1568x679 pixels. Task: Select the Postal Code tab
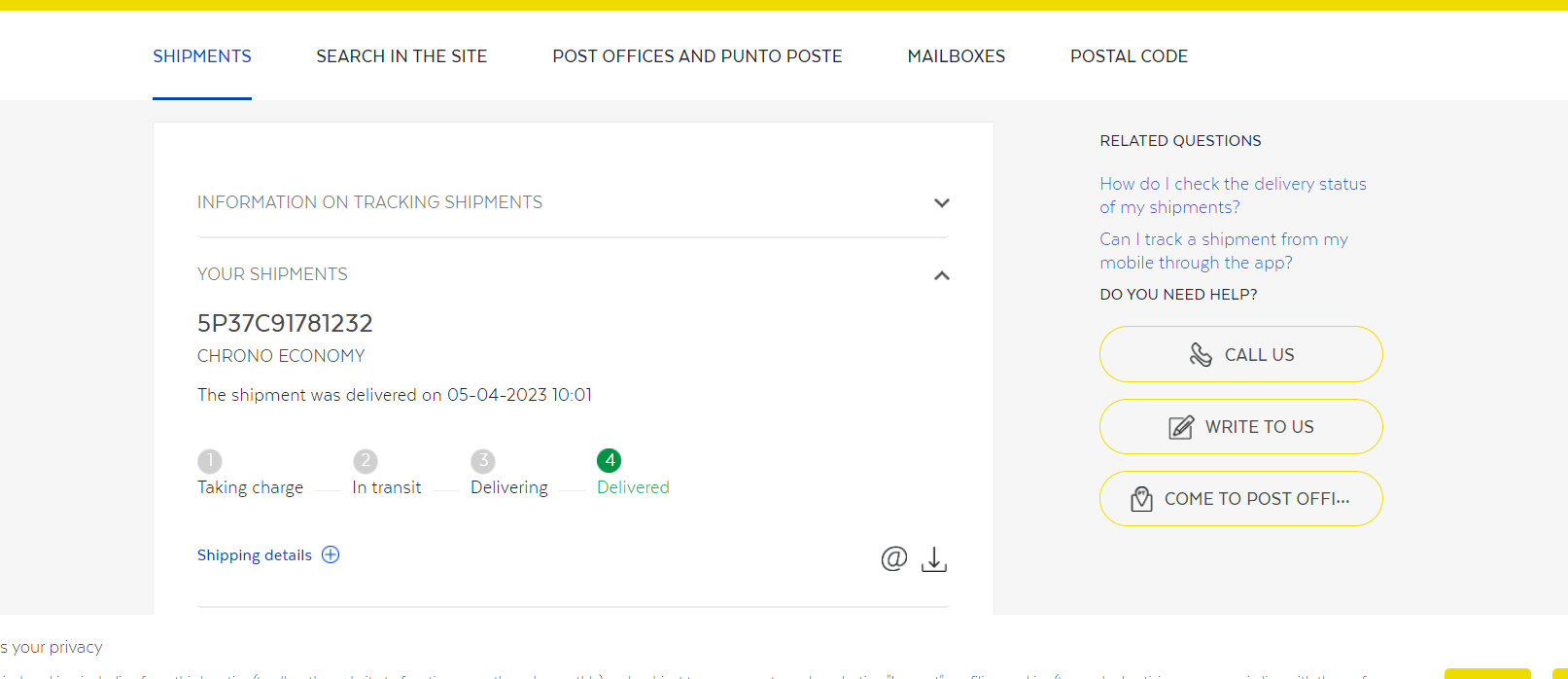click(x=1129, y=56)
